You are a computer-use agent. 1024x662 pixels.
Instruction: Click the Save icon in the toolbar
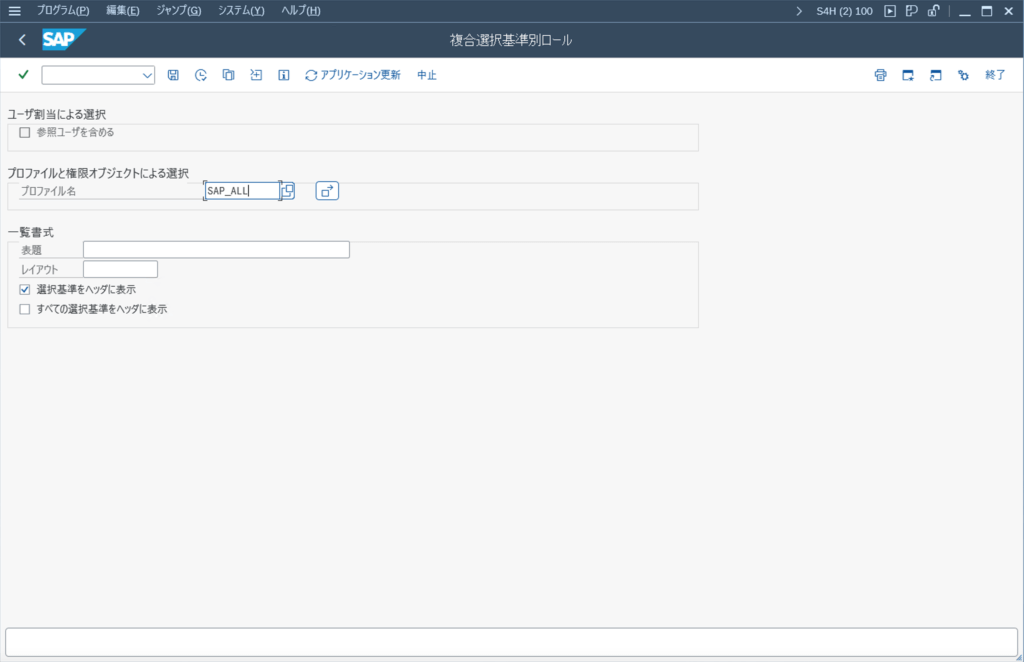[173, 74]
